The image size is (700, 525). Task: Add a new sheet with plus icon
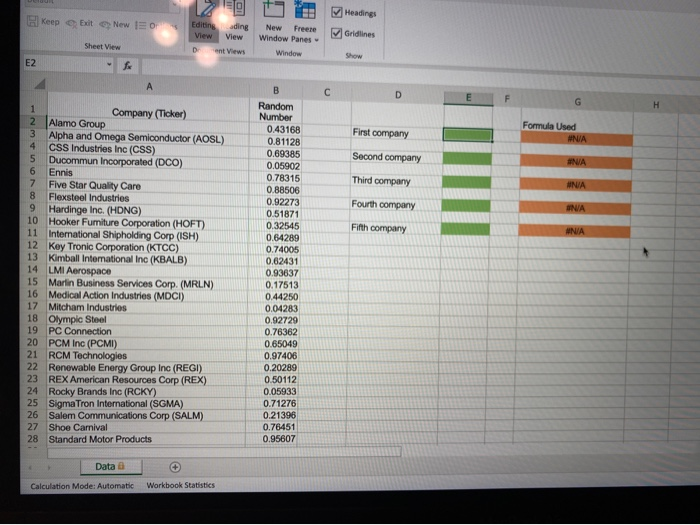point(175,467)
